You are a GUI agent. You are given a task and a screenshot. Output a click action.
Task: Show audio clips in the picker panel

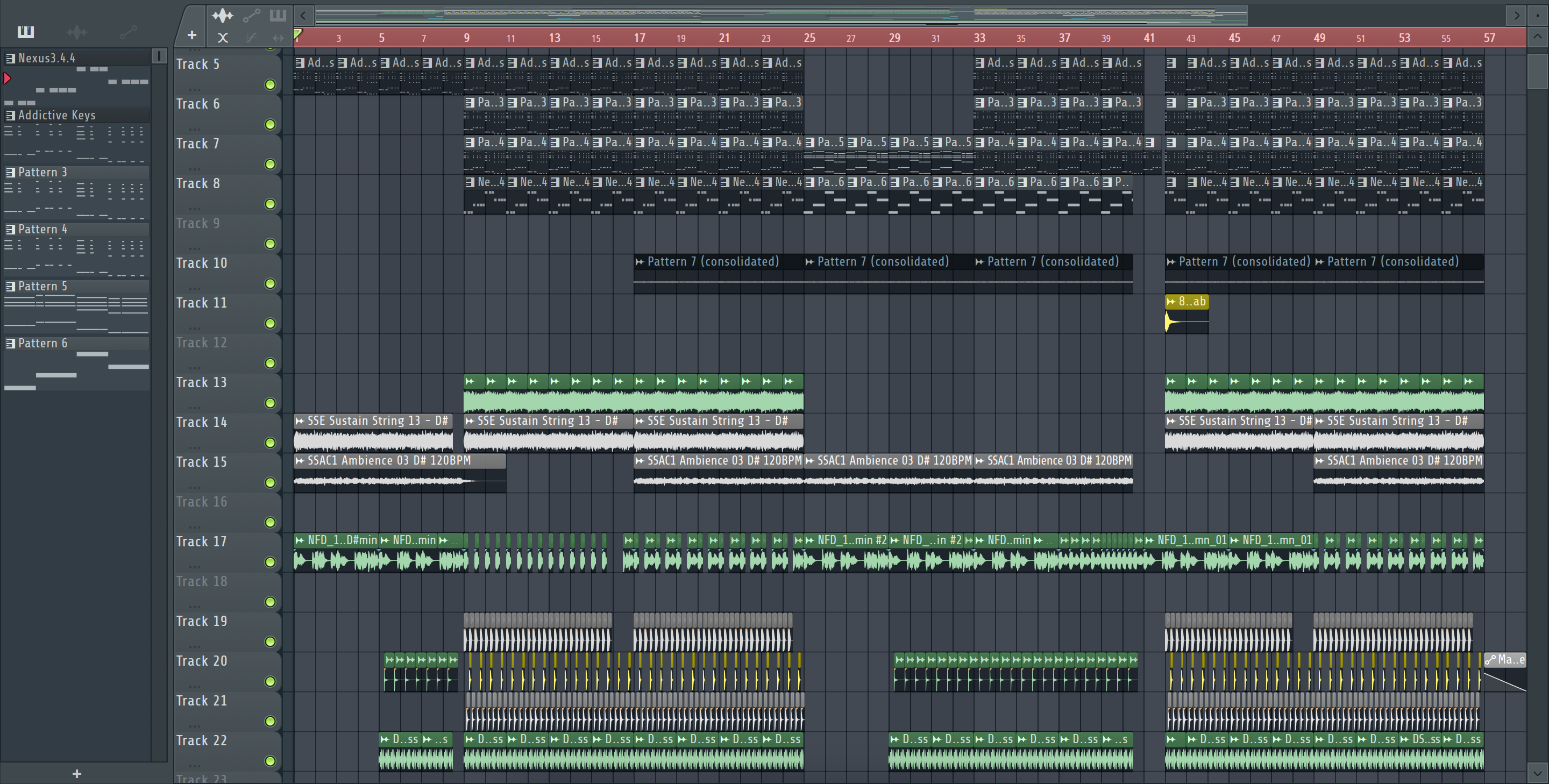pyautogui.click(x=77, y=31)
